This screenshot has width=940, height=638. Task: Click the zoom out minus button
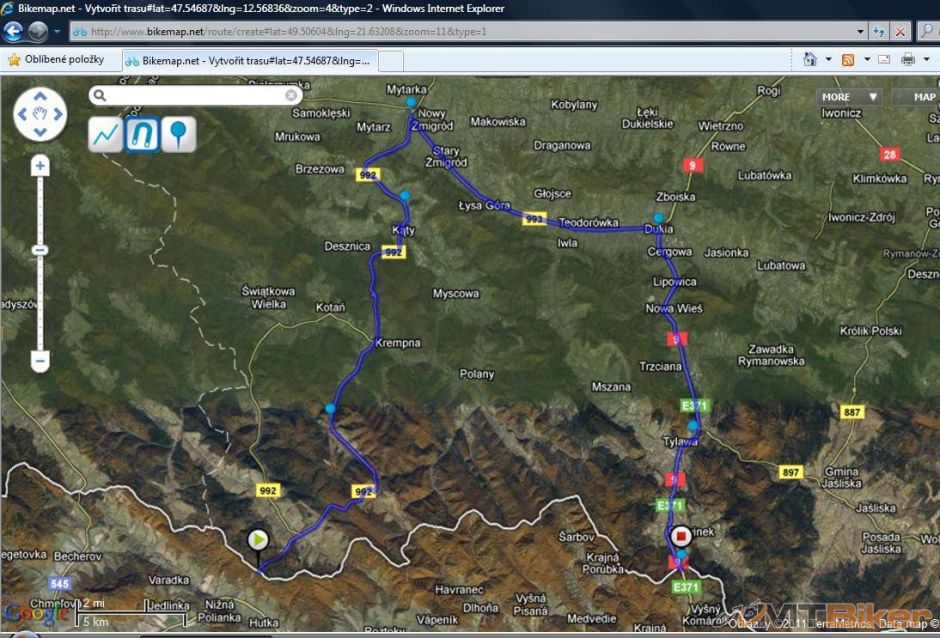coord(40,360)
